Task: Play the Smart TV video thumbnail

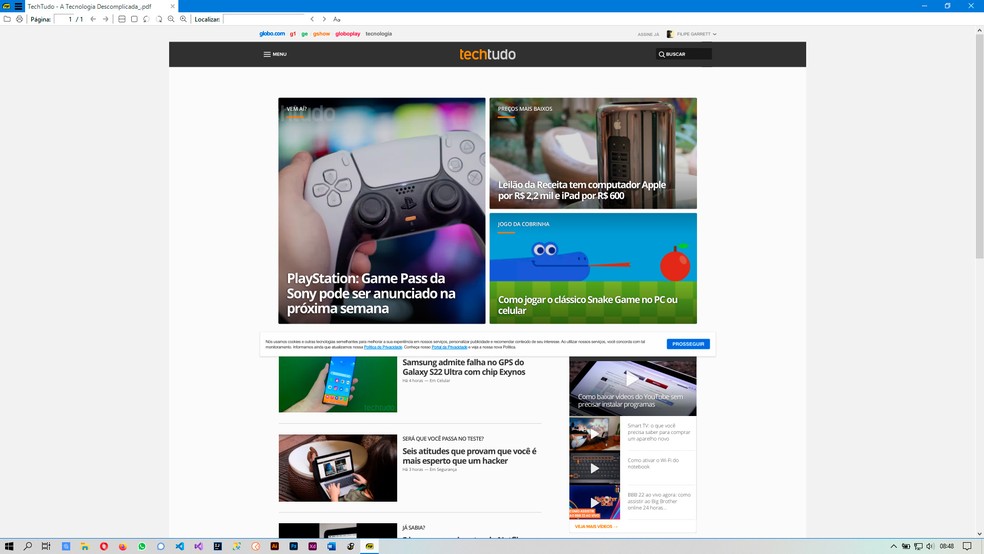Action: 594,434
